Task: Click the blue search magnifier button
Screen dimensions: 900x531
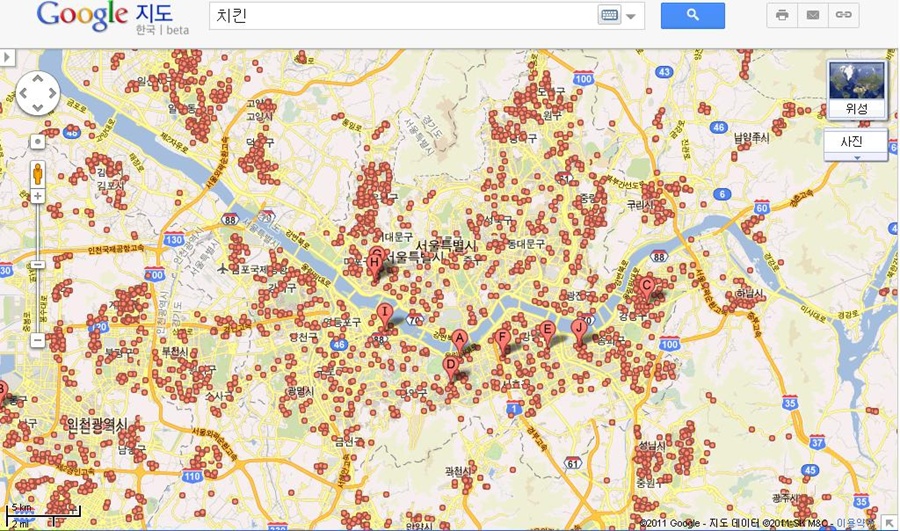Action: coord(693,15)
